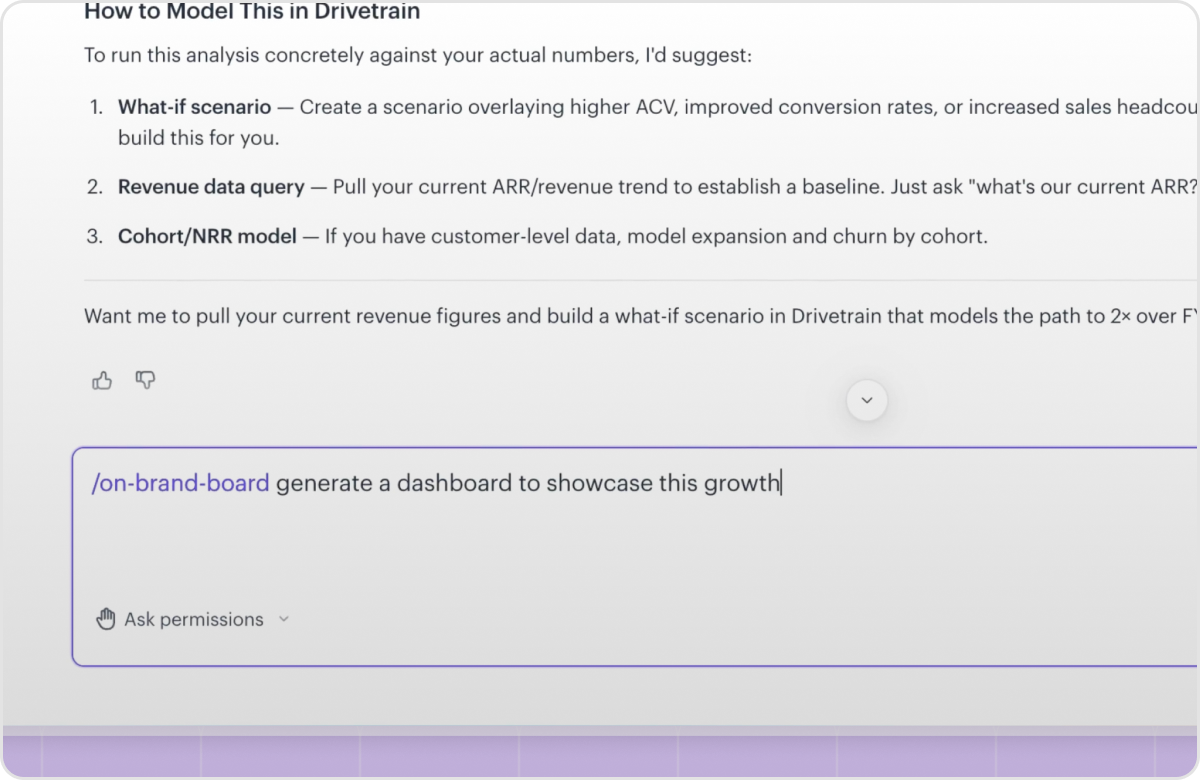Click inside the message input field
The width and height of the screenshot is (1200, 780).
pyautogui.click(x=635, y=556)
